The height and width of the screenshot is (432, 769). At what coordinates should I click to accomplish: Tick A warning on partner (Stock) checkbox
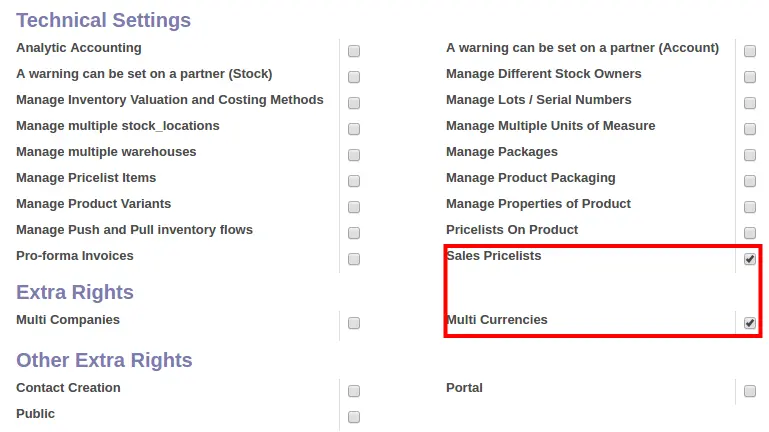[354, 77]
